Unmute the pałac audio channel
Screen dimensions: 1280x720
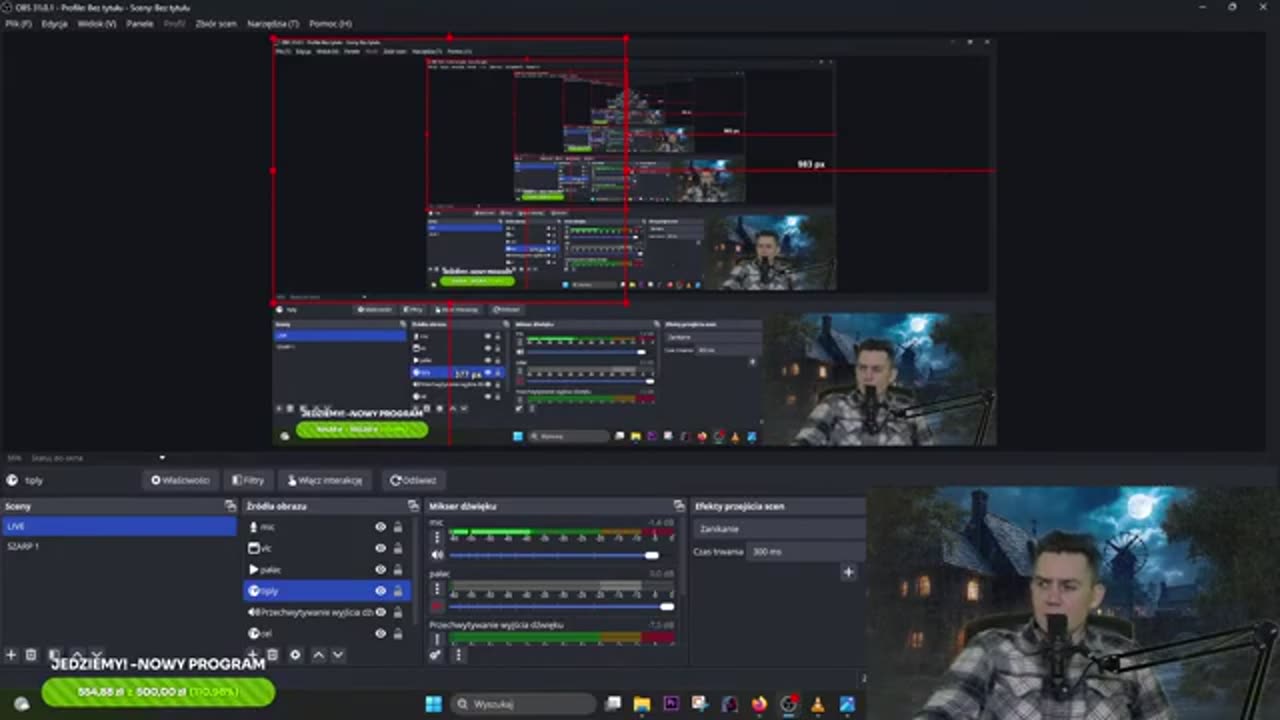pyautogui.click(x=437, y=606)
